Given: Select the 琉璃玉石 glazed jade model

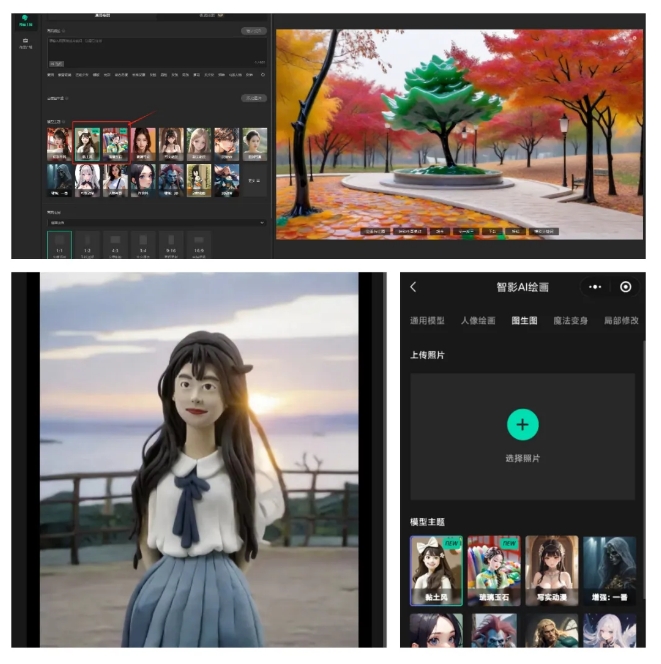Looking at the screenshot, I should pyautogui.click(x=493, y=570).
